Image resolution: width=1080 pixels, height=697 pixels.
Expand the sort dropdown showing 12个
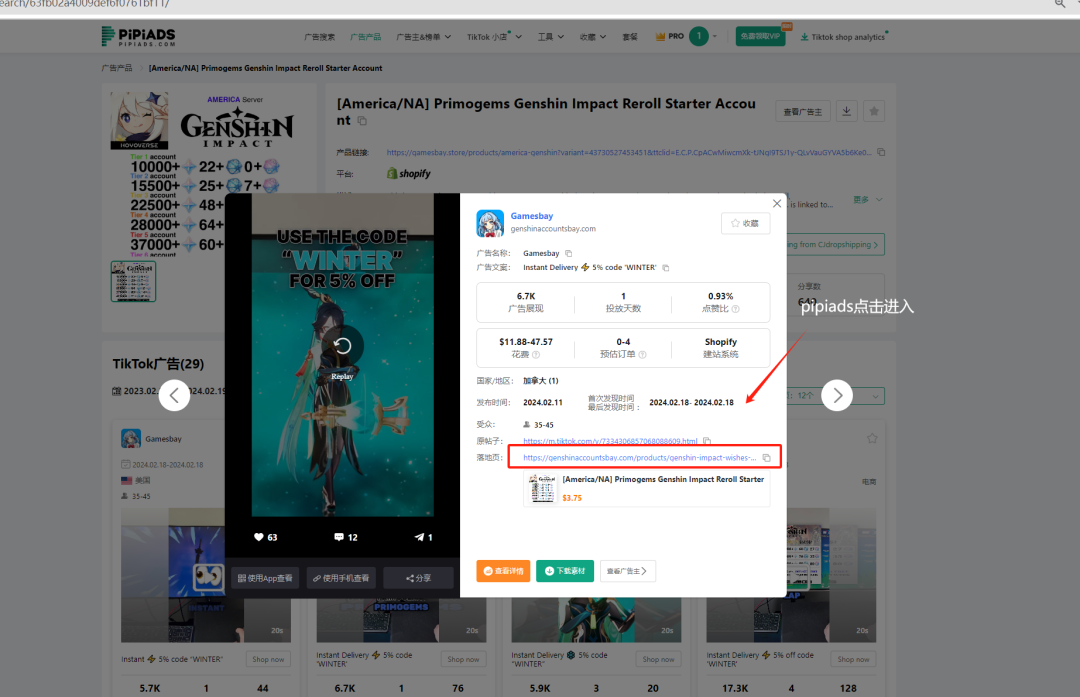pos(836,396)
